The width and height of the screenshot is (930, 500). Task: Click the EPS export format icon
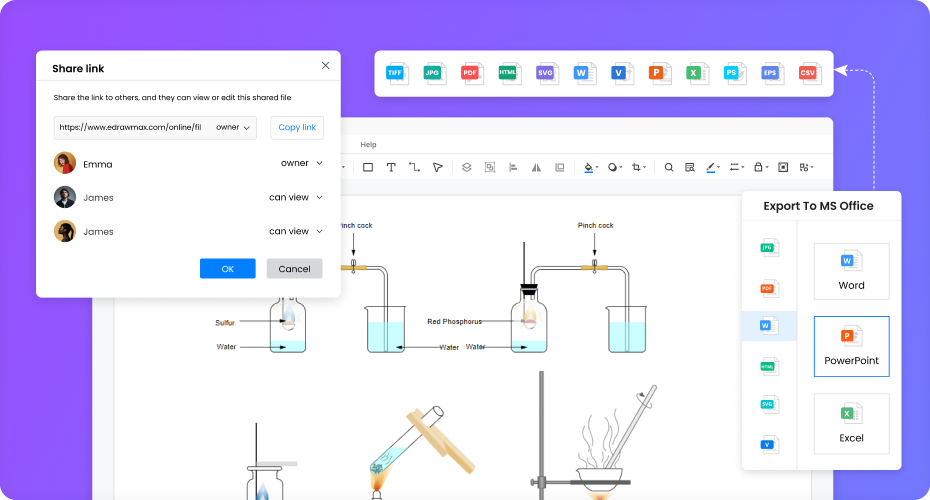tap(770, 73)
